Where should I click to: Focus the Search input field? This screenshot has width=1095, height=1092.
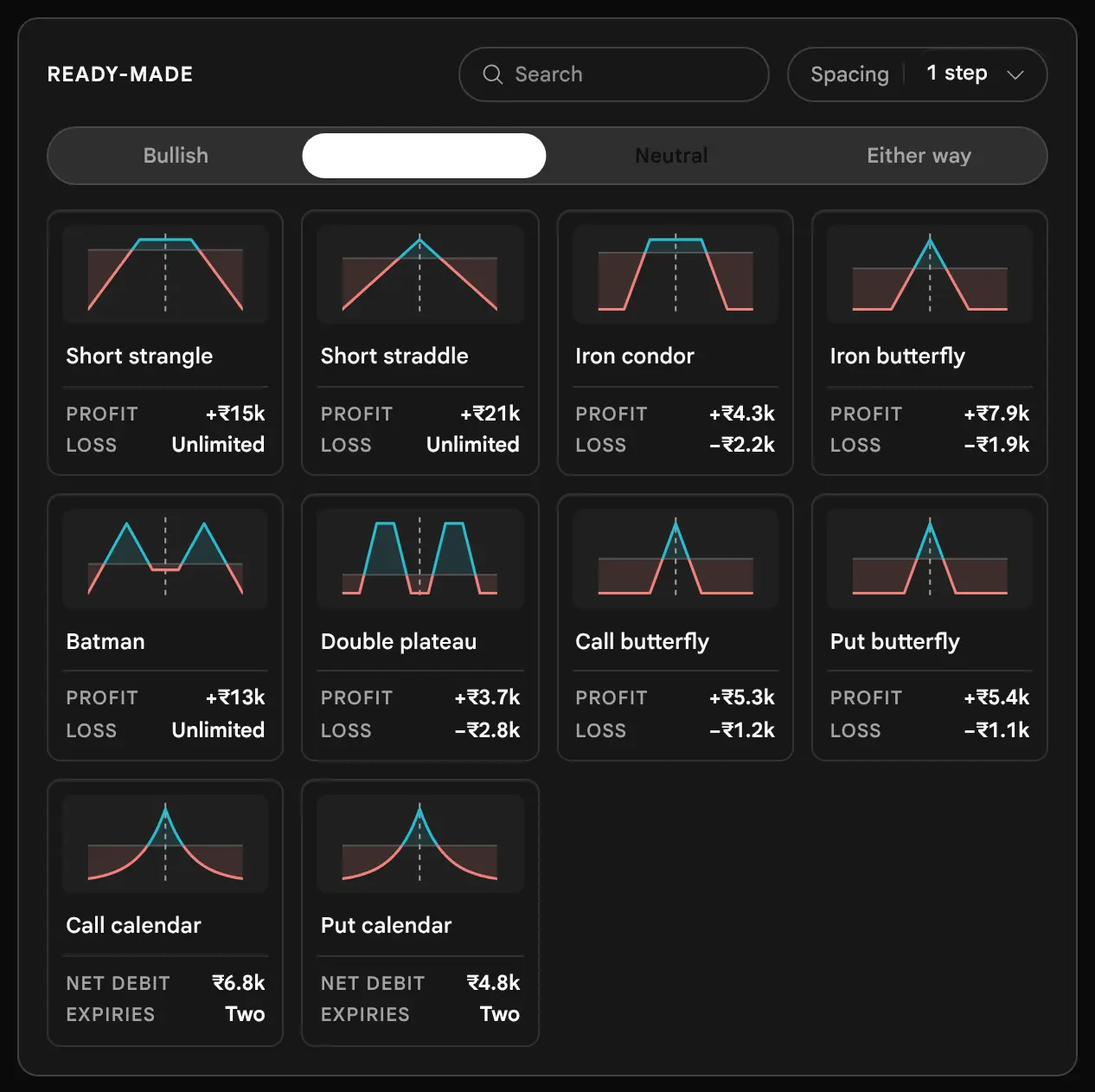click(x=614, y=74)
